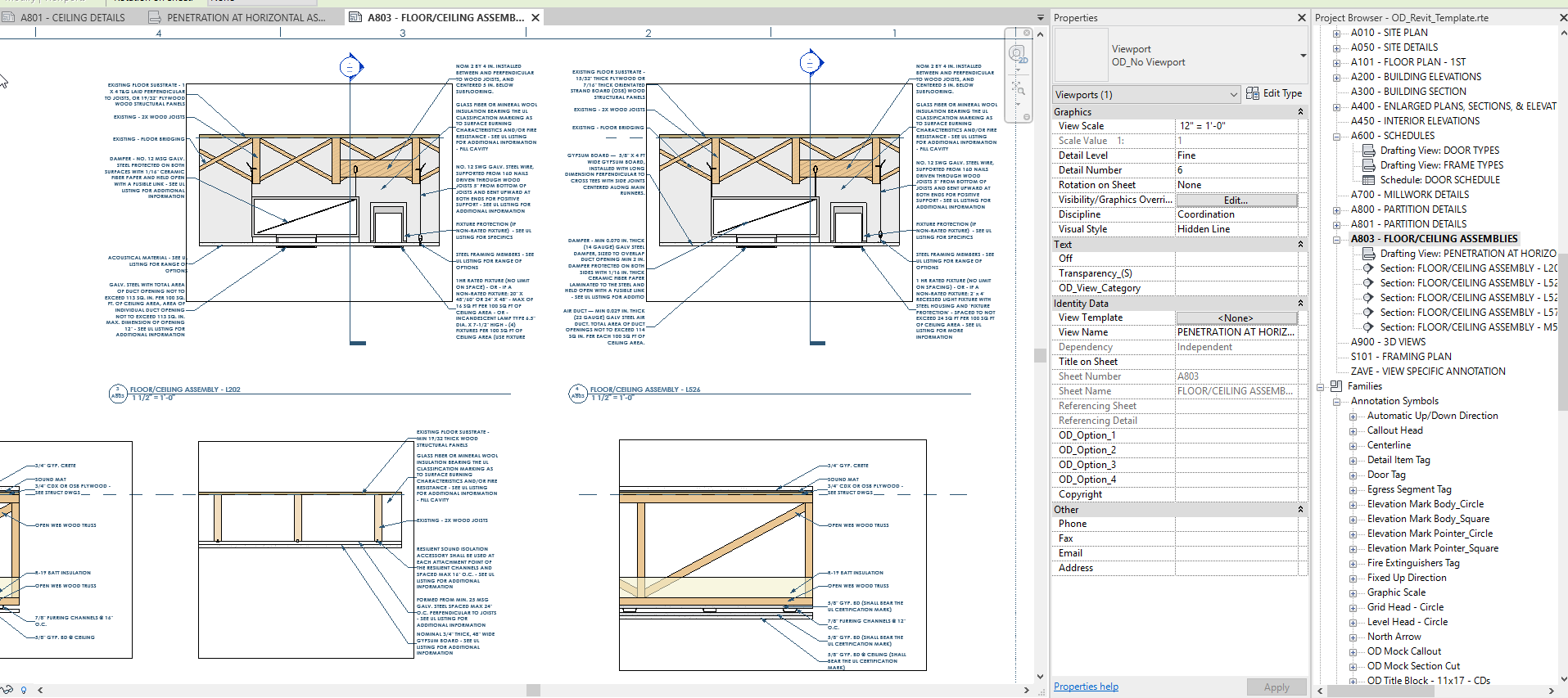Select Drafting View DOOR TYPES icon
This screenshot has height=698, width=1568.
point(1368,151)
